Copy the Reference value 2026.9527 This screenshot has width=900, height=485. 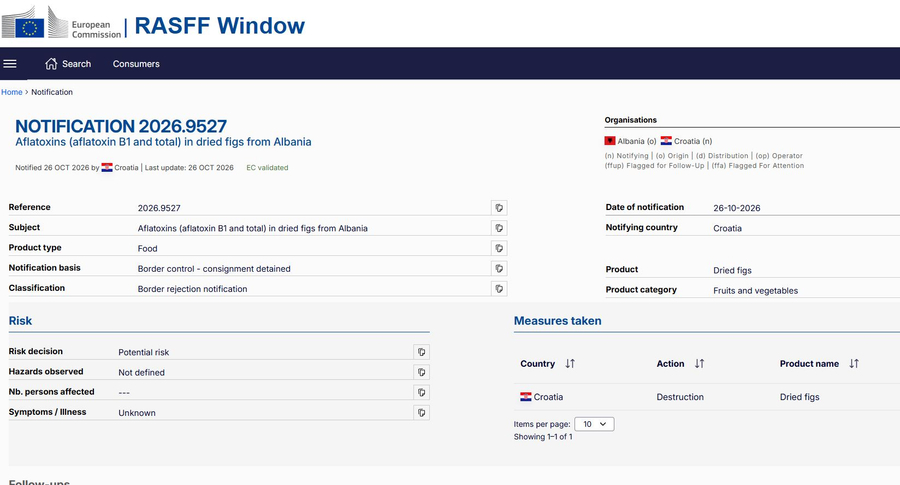(x=499, y=208)
